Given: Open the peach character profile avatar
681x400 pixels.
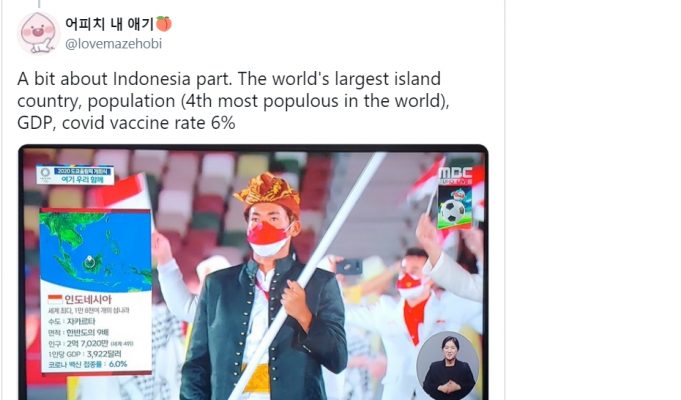Looking at the screenshot, I should point(38,33).
